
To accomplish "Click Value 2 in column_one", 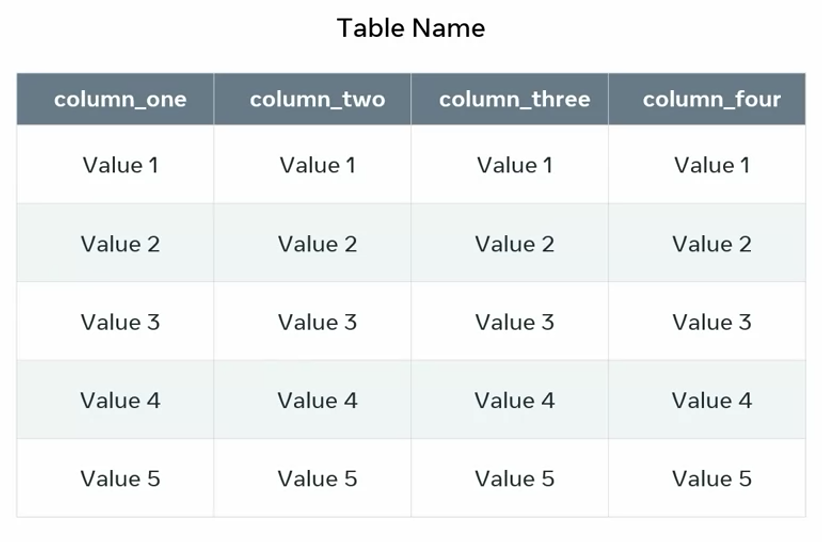I will pos(120,243).
